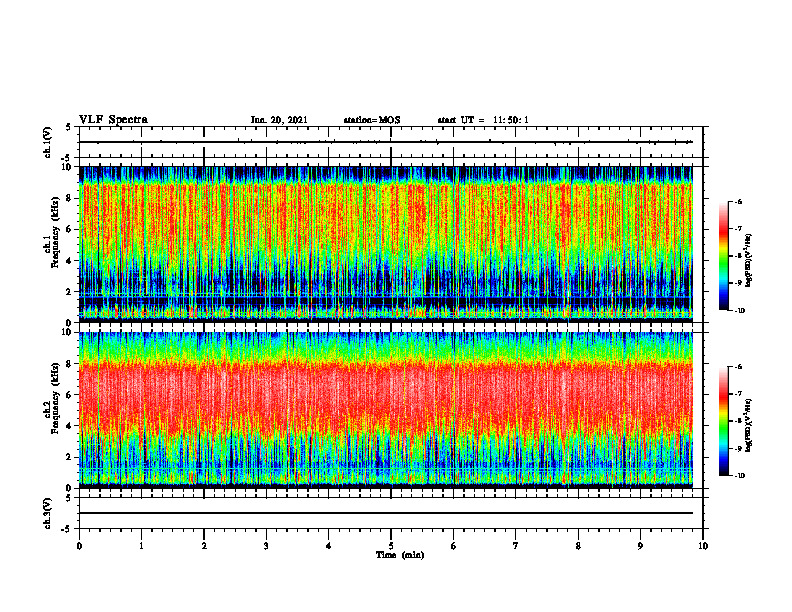Click the 'station=MOS' header label
The width and height of the screenshot is (792, 612).
pos(372,120)
